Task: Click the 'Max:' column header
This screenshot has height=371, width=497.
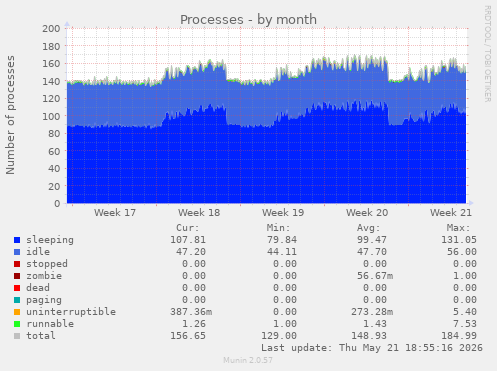Action: (459, 228)
